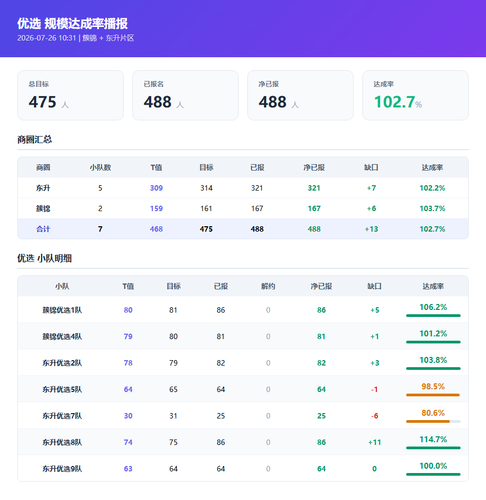Click the +7 缺口 value

click(371, 188)
